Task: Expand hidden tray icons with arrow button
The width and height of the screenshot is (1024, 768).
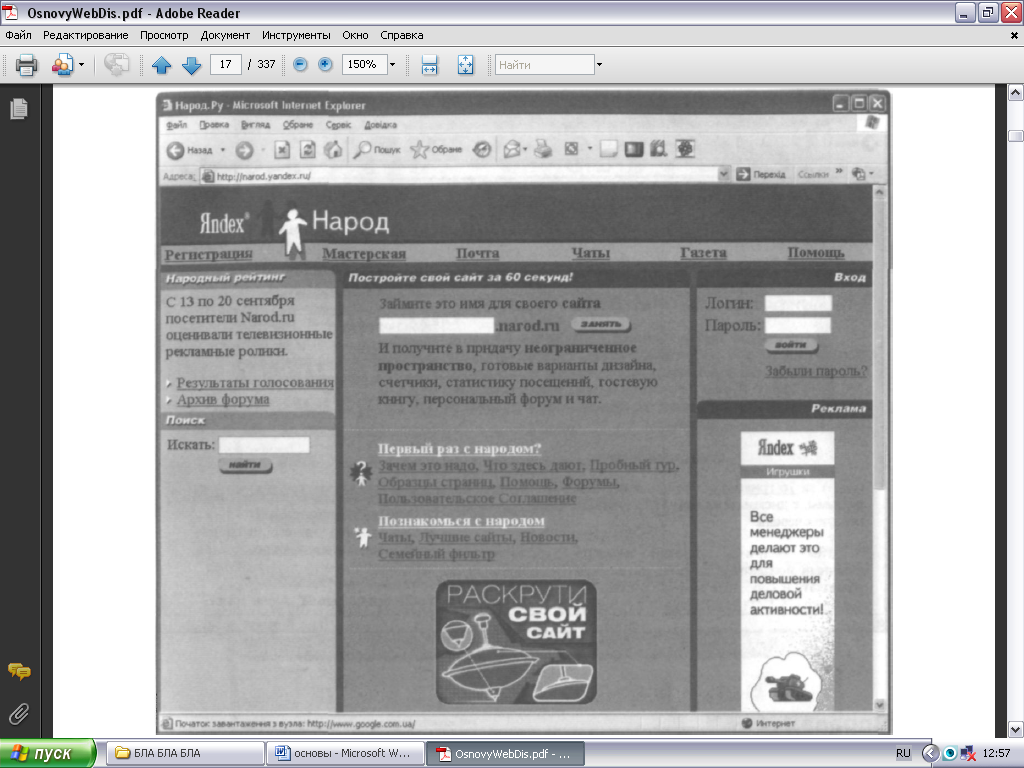Action: click(930, 754)
